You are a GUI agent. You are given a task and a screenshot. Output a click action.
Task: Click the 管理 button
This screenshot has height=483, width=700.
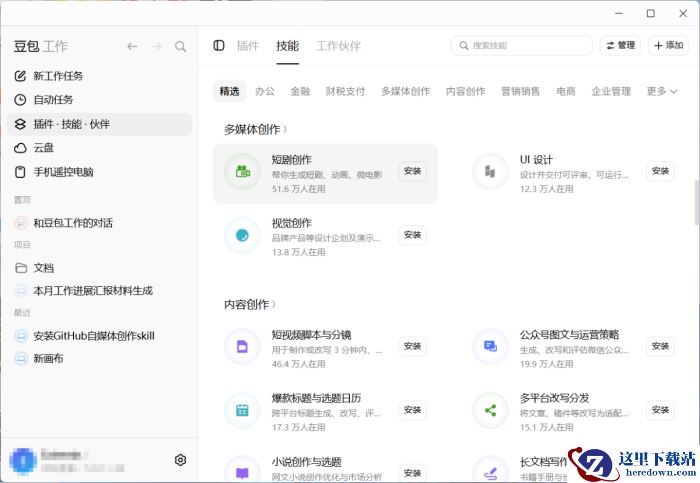pos(621,45)
